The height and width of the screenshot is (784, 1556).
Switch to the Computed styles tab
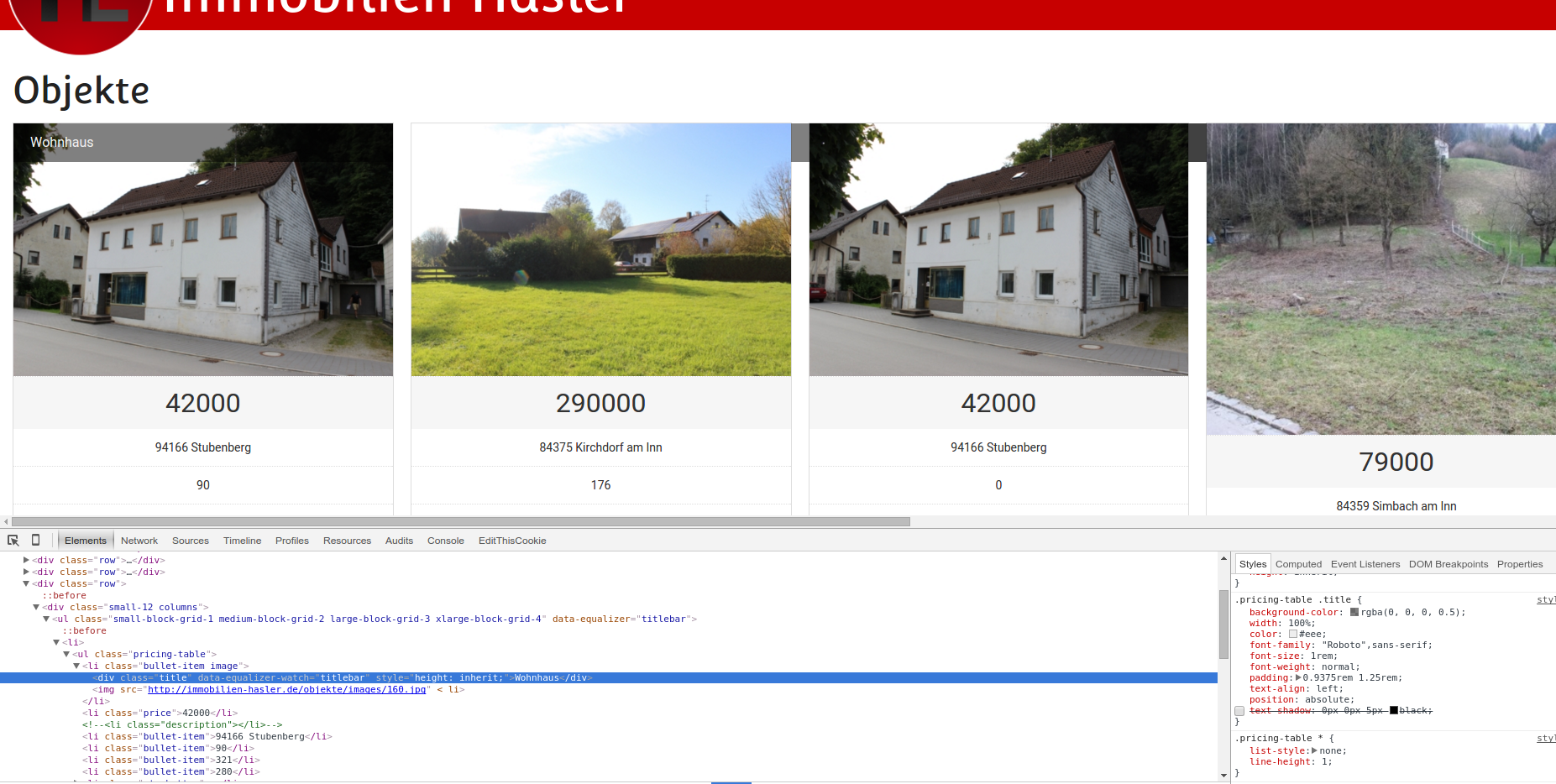point(1298,564)
